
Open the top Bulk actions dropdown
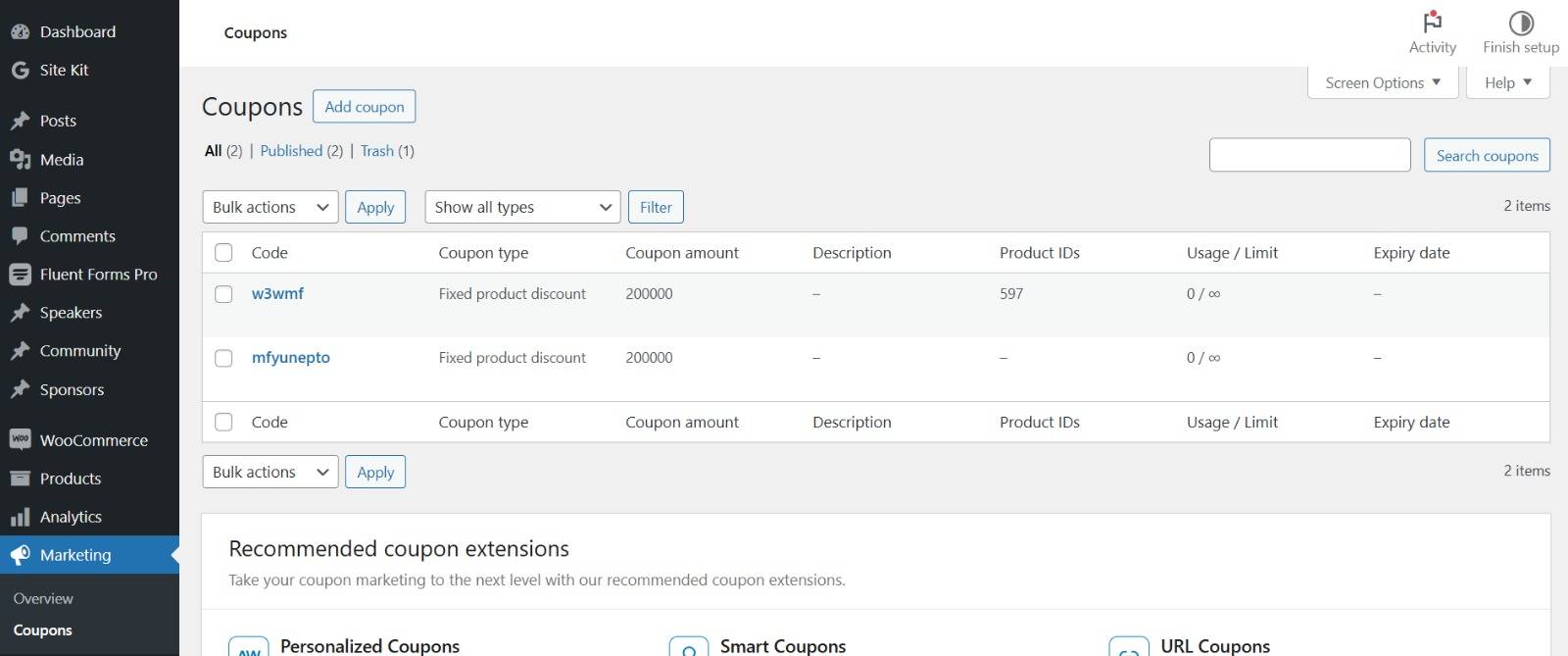[x=270, y=207]
